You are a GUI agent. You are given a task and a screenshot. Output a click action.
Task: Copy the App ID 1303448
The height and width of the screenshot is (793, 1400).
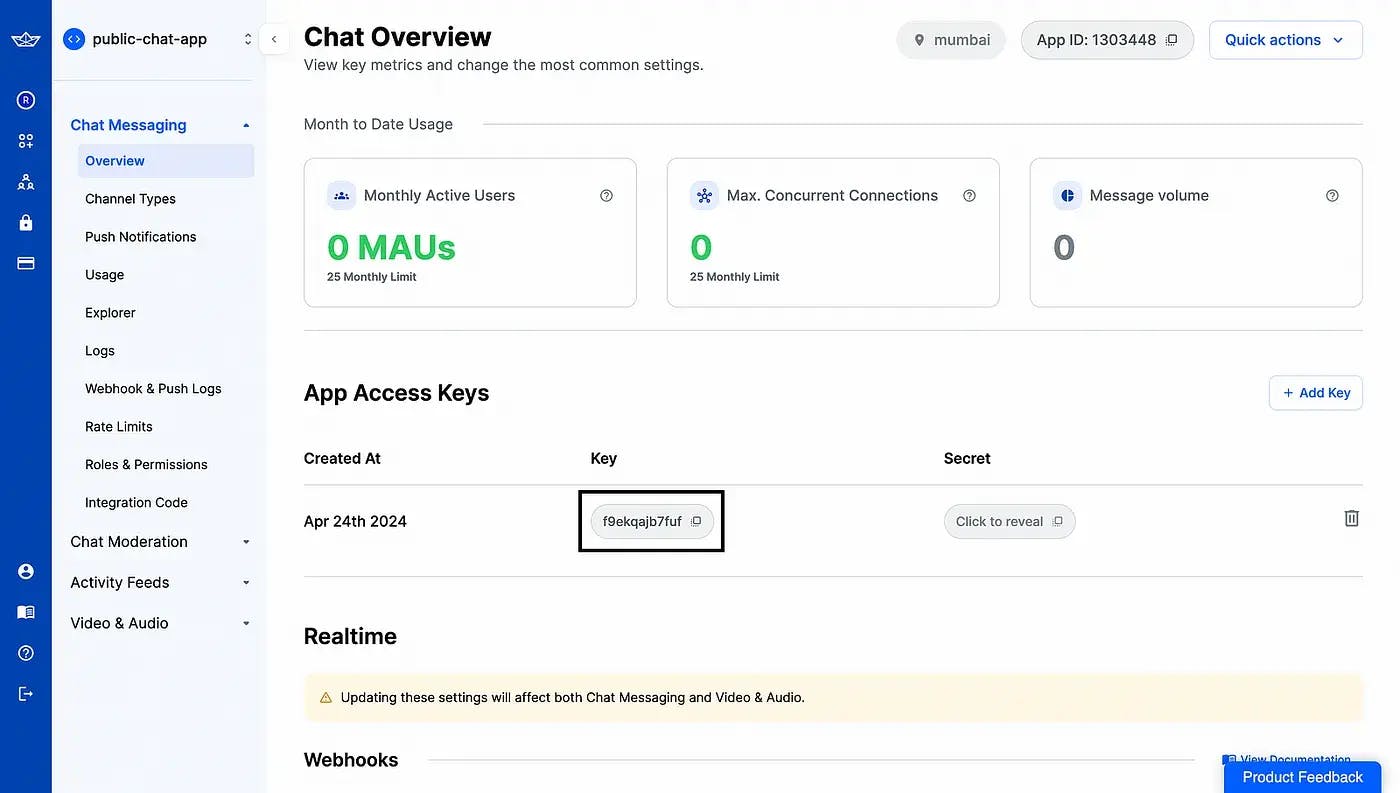point(1172,40)
